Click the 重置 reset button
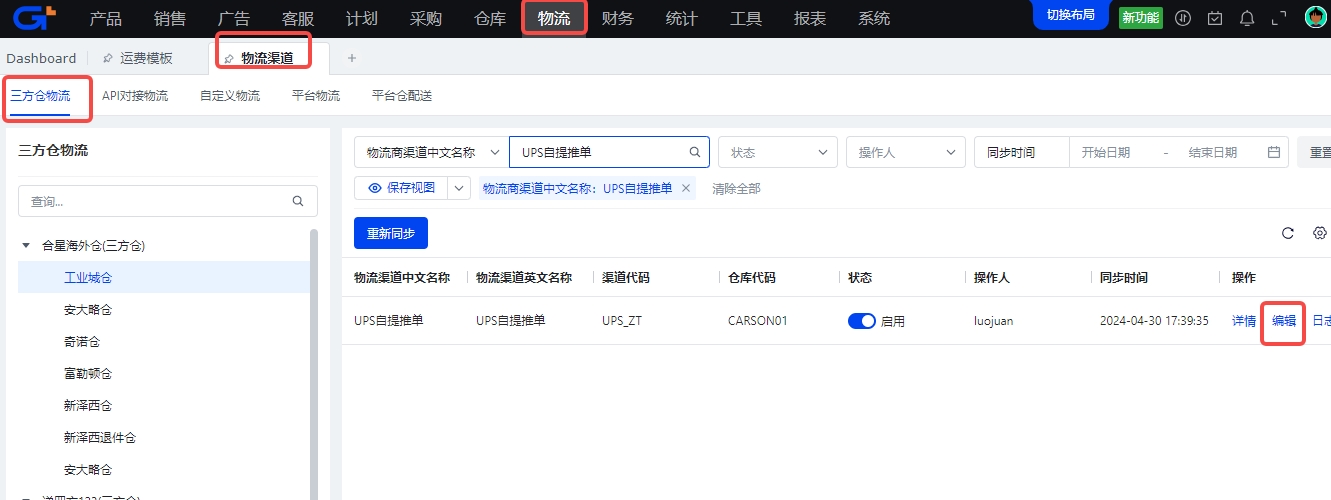This screenshot has width=1331, height=500. click(x=1314, y=152)
